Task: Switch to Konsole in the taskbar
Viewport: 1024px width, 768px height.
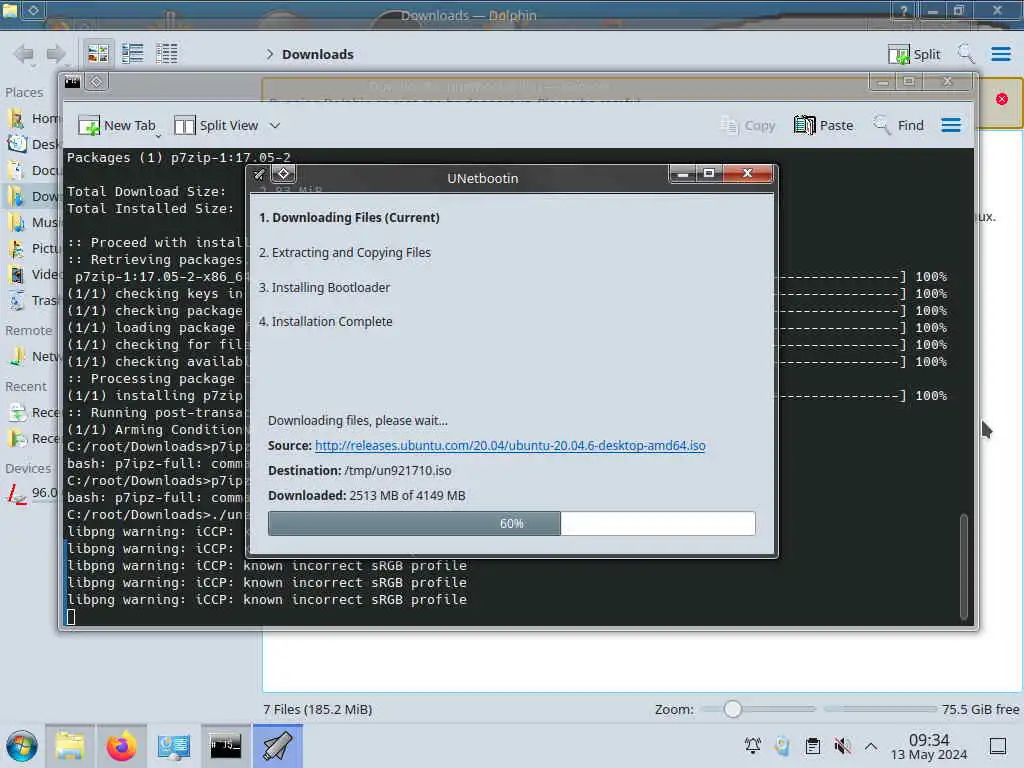Action: 225,746
